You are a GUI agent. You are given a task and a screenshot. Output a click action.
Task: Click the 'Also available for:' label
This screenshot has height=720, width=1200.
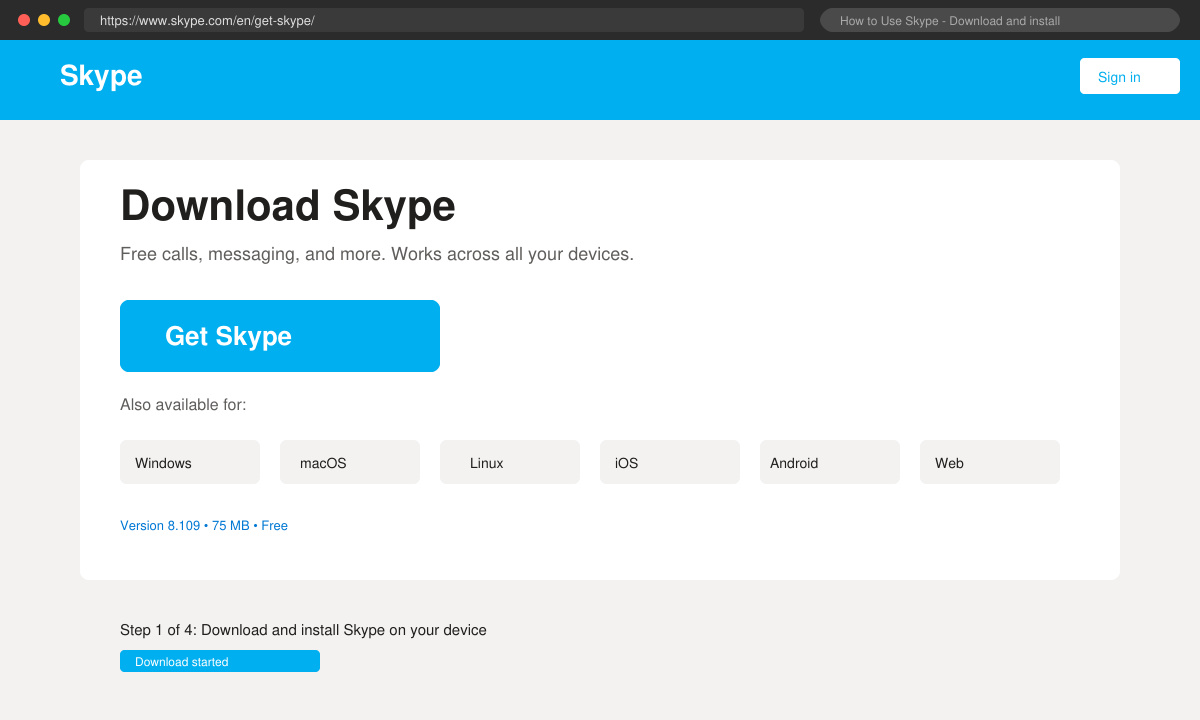pos(183,405)
